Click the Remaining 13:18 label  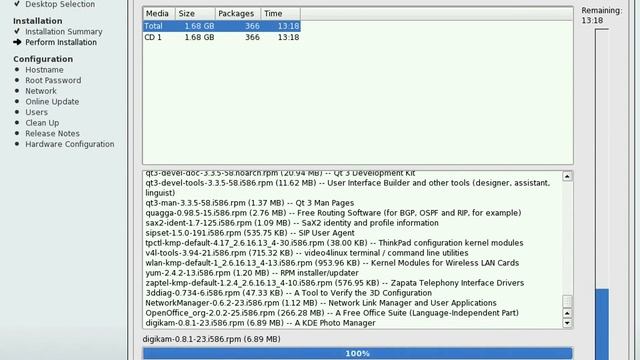point(602,16)
